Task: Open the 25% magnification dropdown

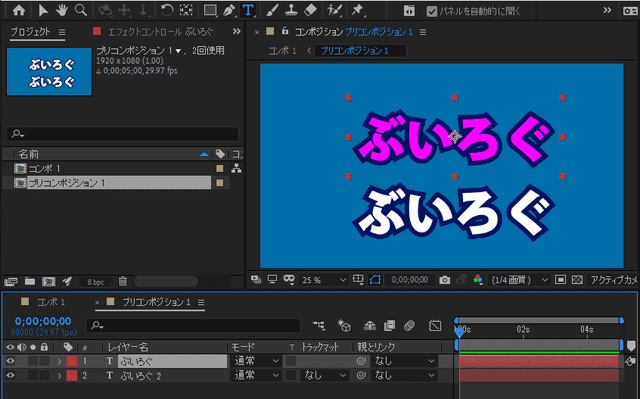Action: 324,280
